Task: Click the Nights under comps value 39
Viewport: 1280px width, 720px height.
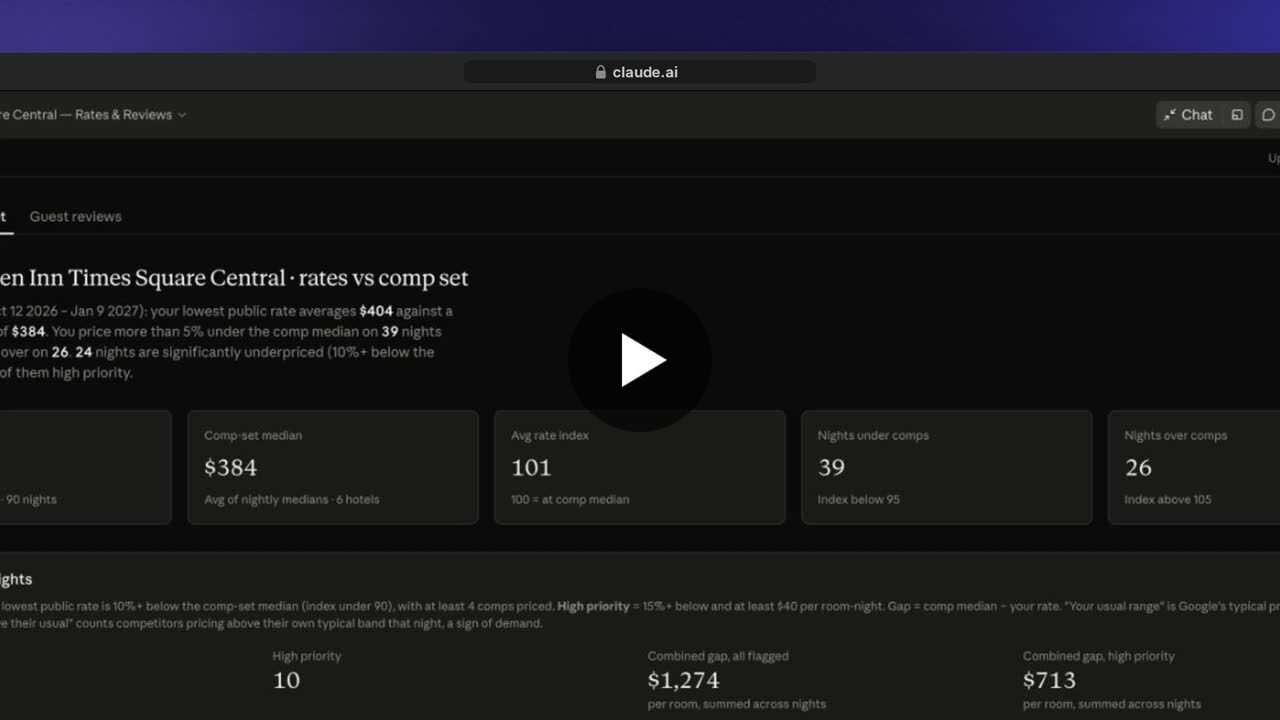Action: point(831,467)
